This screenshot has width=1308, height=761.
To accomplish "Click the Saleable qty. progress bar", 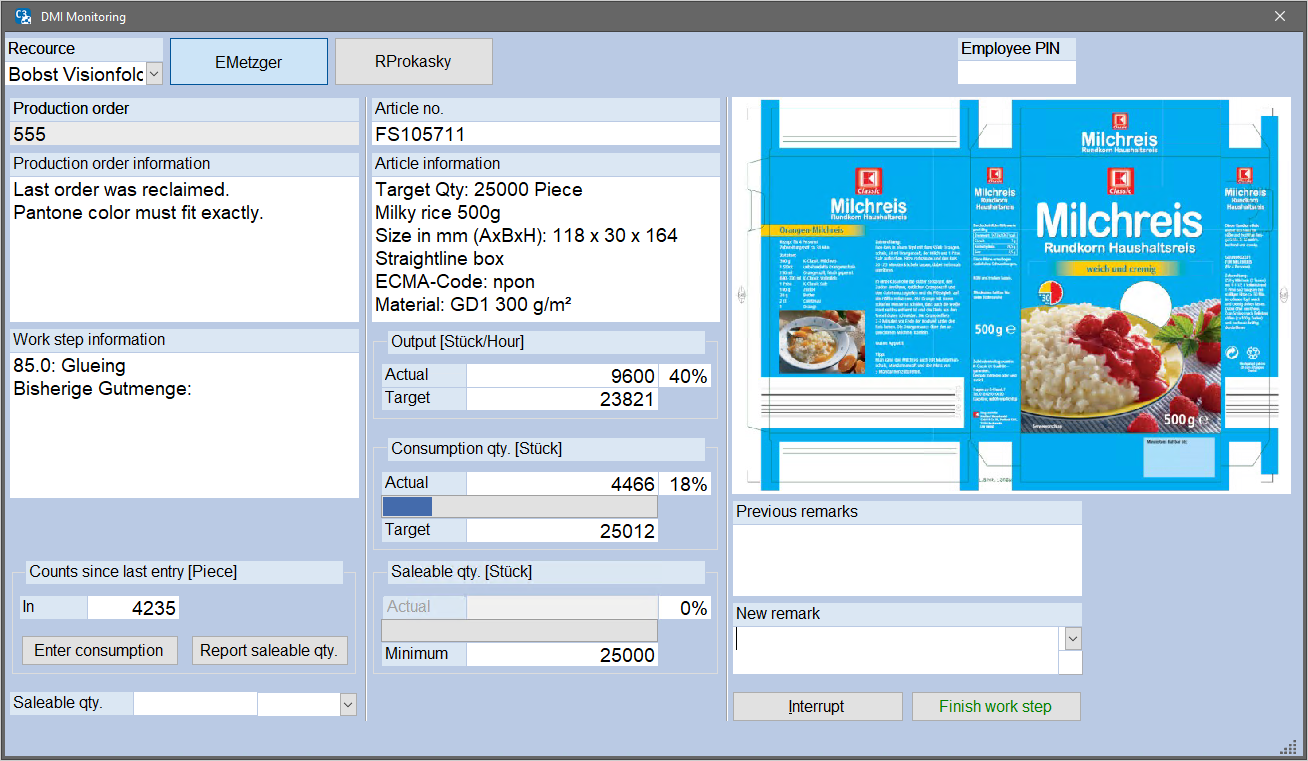I will click(520, 631).
